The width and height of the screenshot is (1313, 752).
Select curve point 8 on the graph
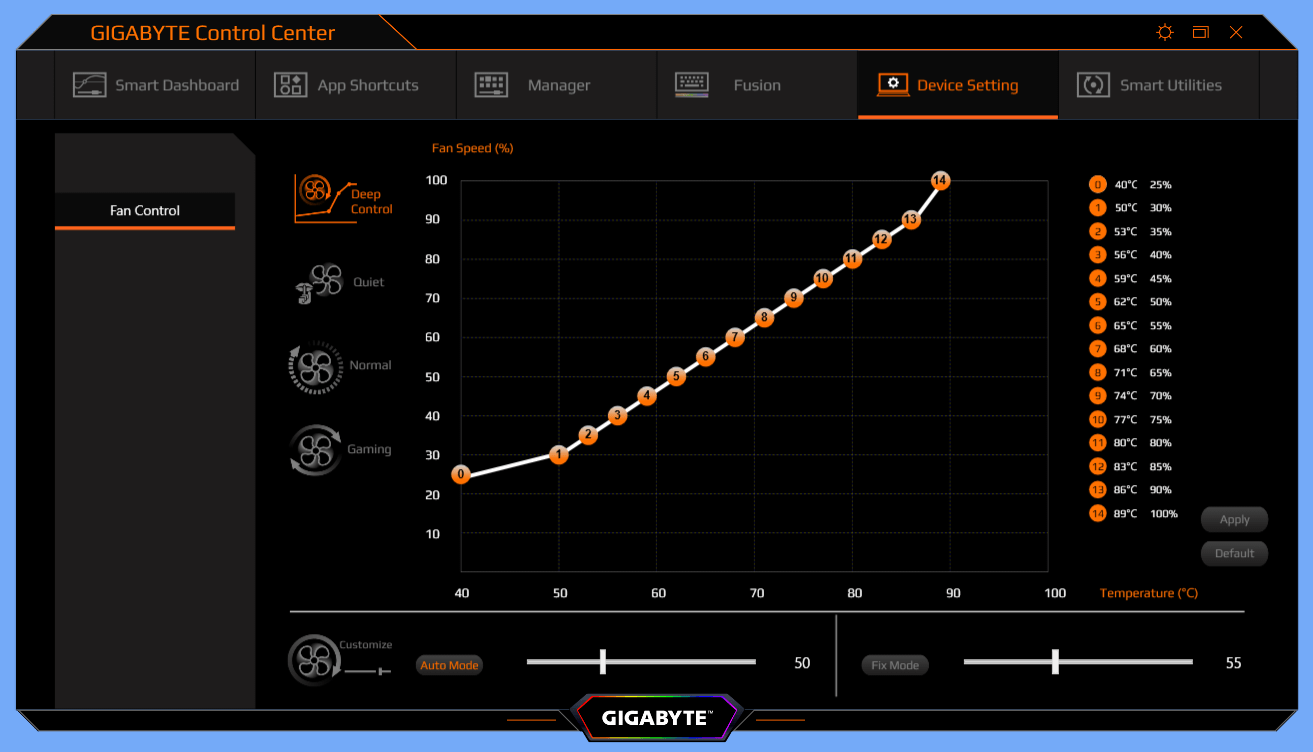pyautogui.click(x=764, y=318)
